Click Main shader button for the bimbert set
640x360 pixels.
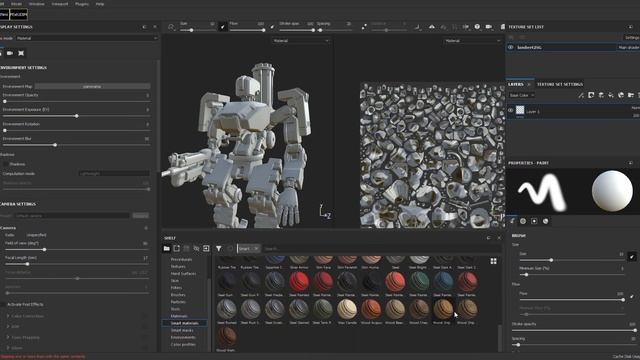[628, 48]
